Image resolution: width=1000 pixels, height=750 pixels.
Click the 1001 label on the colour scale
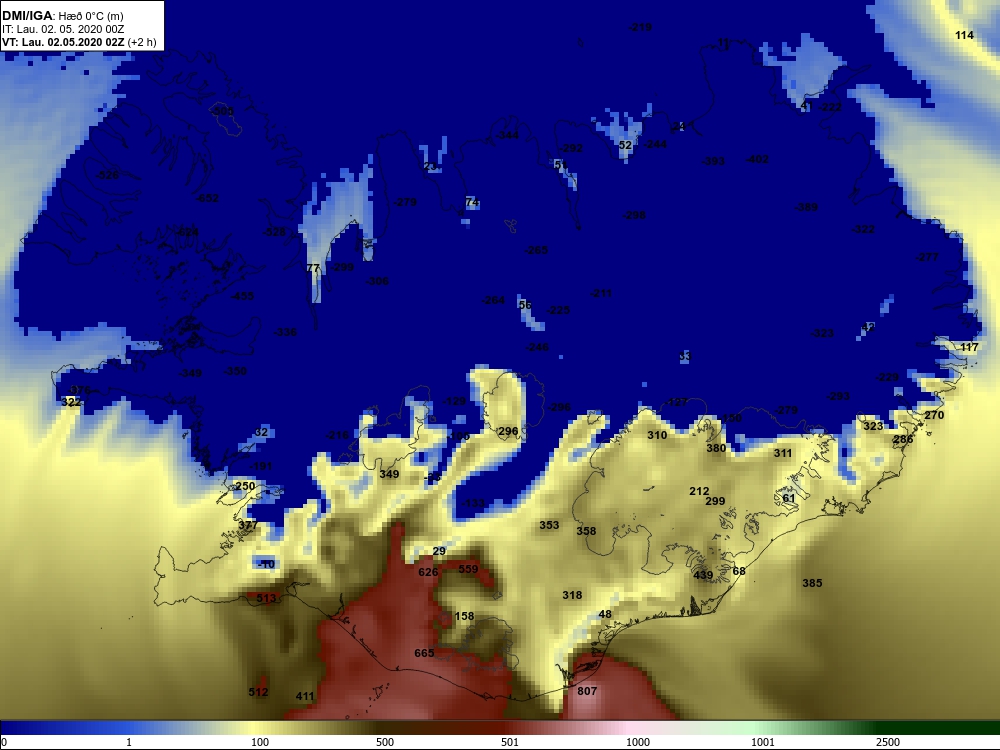coord(763,742)
